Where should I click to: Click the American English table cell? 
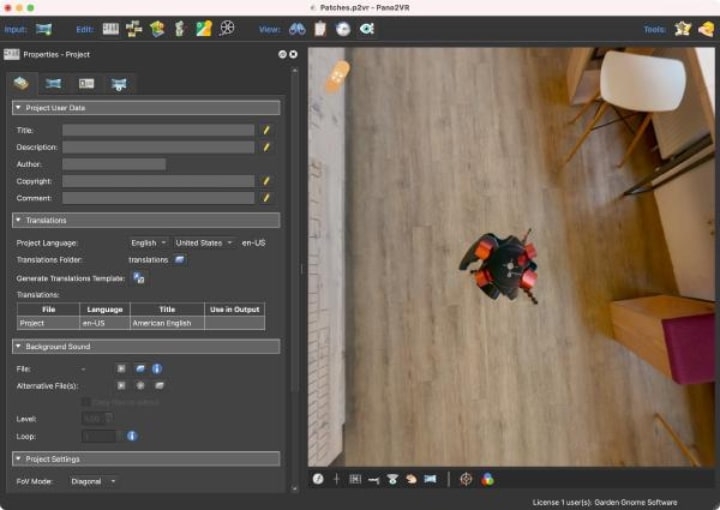coord(167,323)
